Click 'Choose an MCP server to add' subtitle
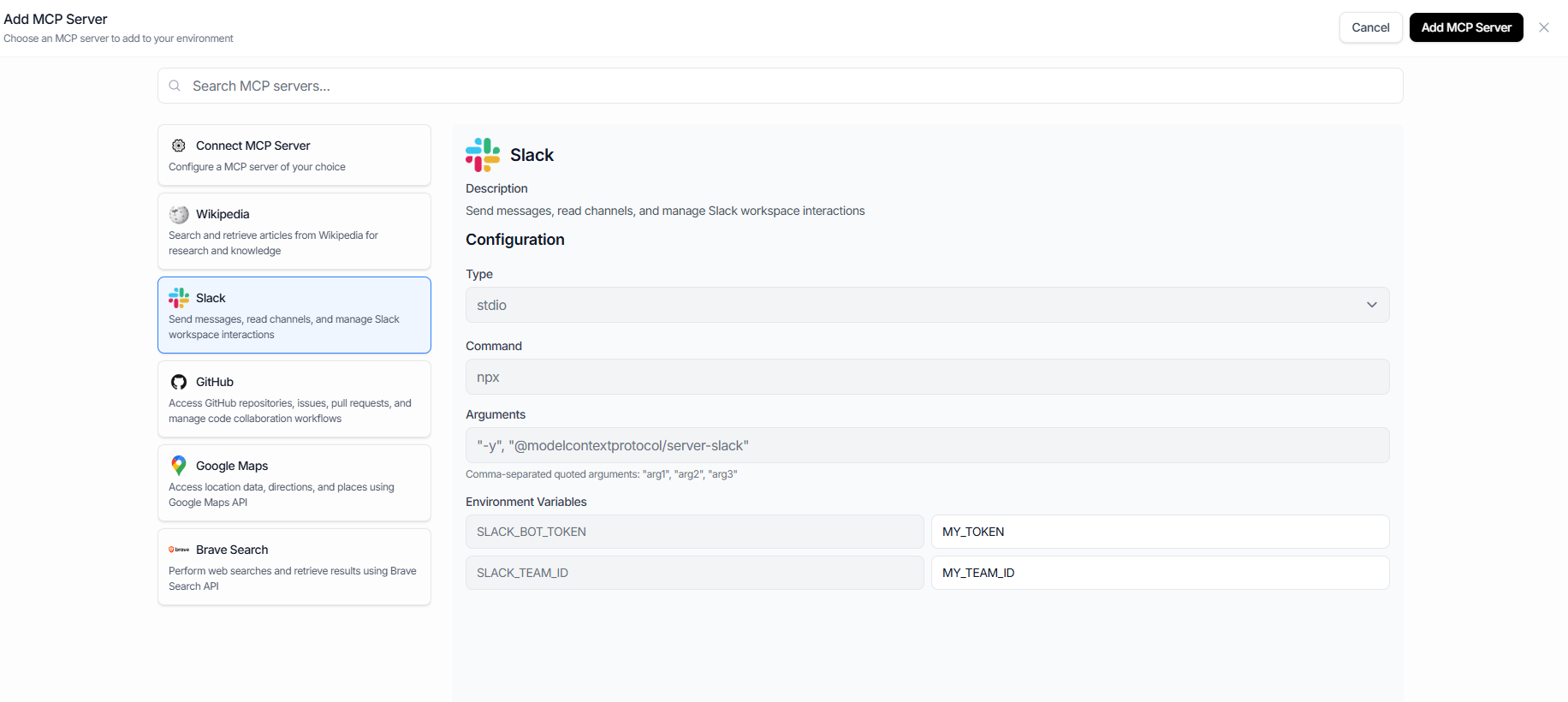 tap(118, 39)
